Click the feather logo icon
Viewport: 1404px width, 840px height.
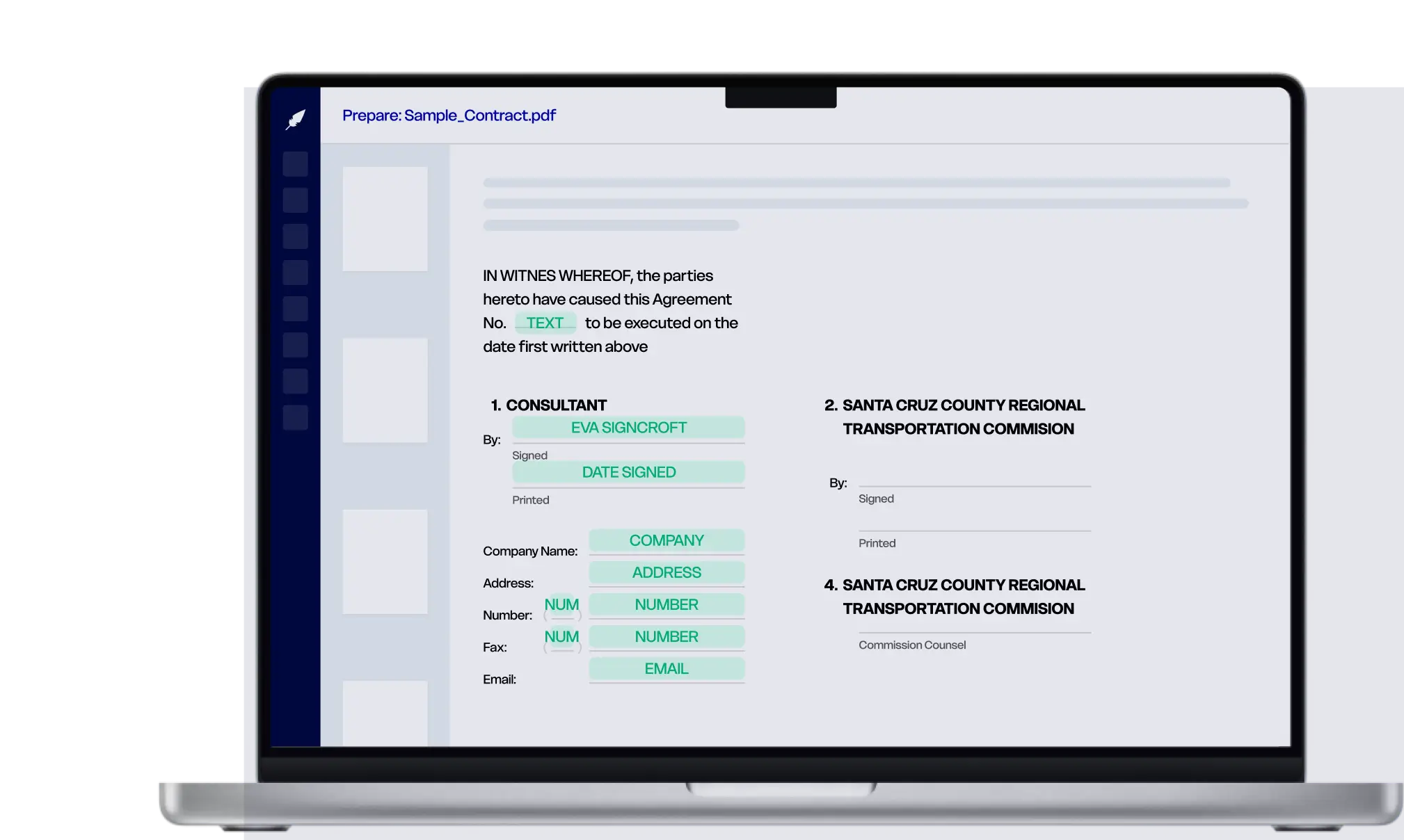[x=296, y=120]
